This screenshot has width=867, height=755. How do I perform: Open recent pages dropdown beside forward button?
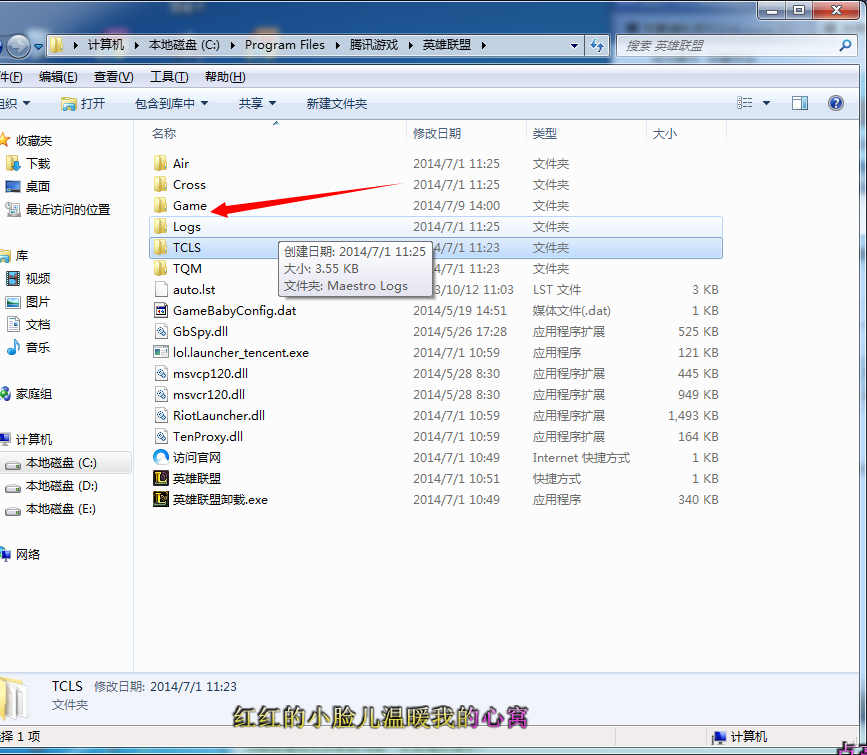38,46
